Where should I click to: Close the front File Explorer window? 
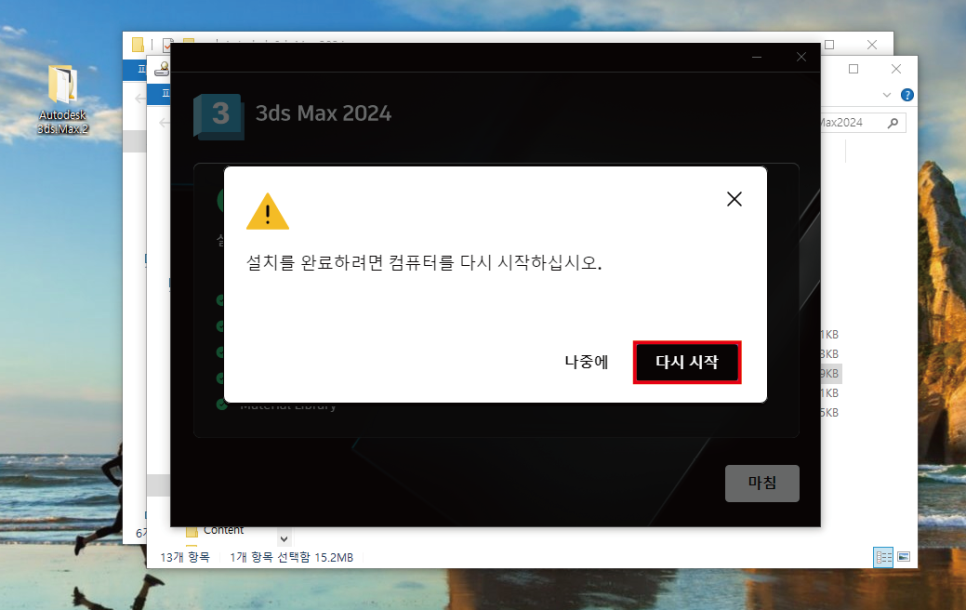click(896, 69)
